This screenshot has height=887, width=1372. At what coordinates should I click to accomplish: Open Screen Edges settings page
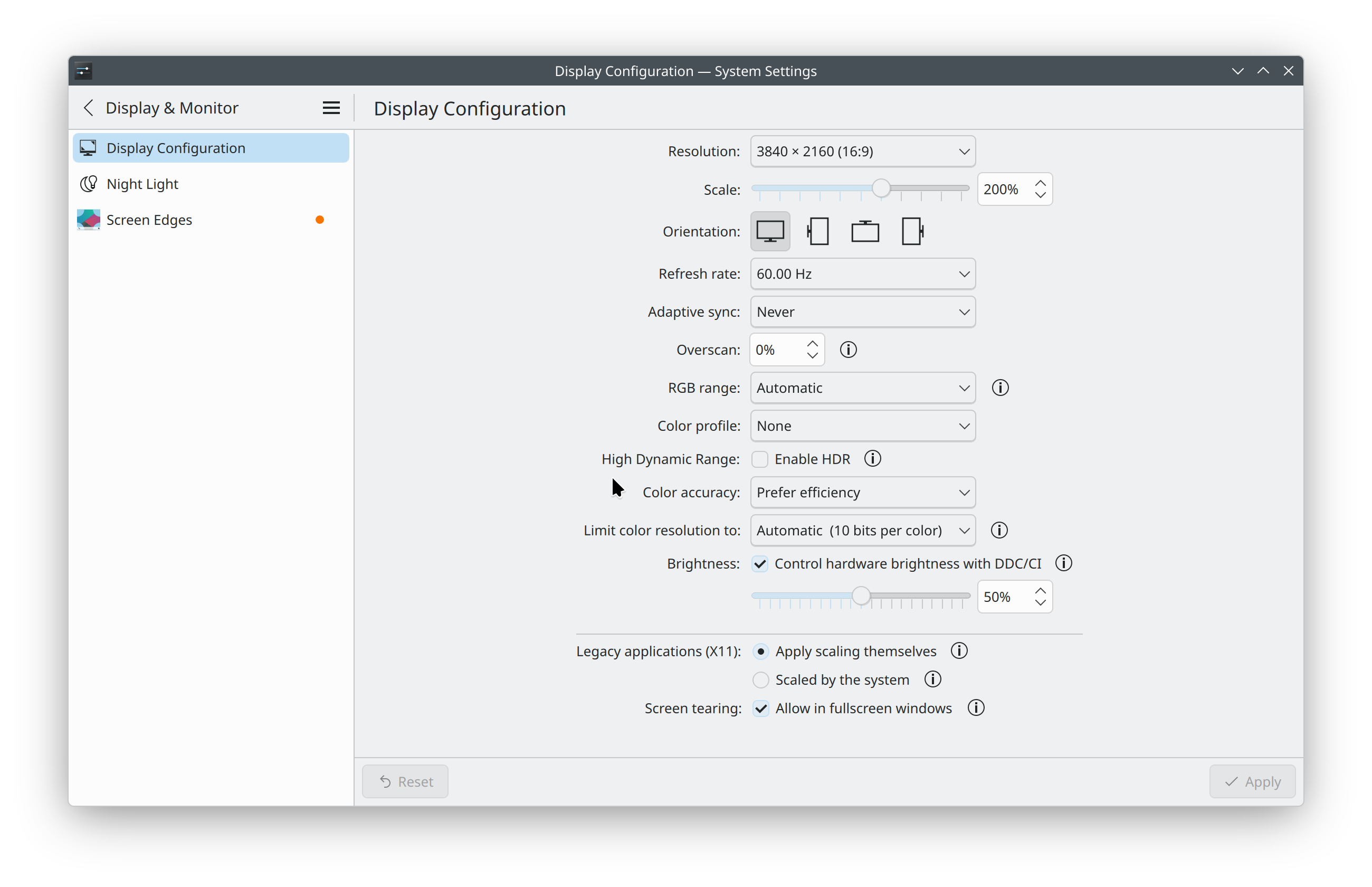[149, 220]
